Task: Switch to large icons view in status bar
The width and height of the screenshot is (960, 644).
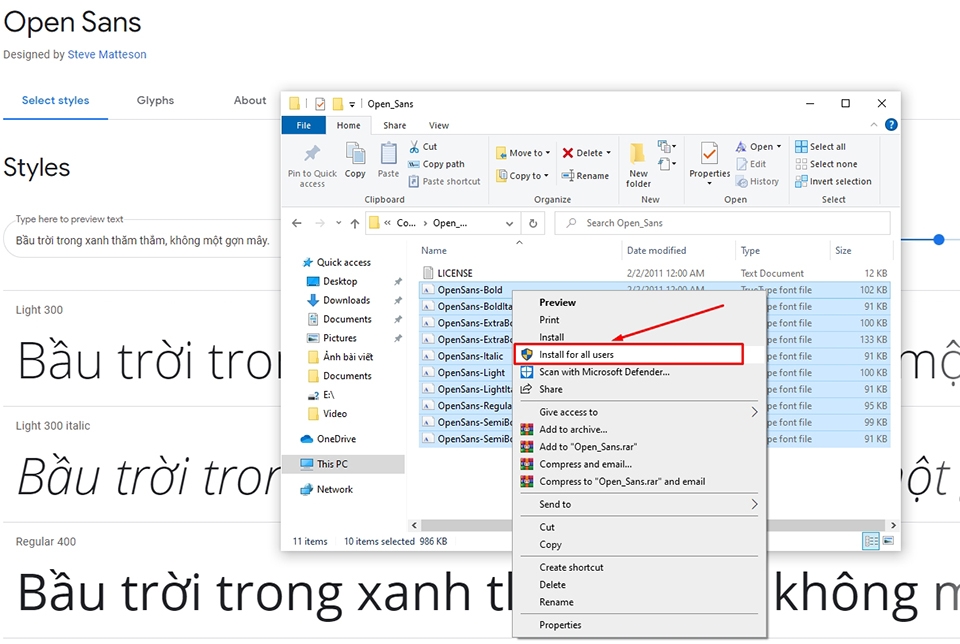Action: [888, 541]
